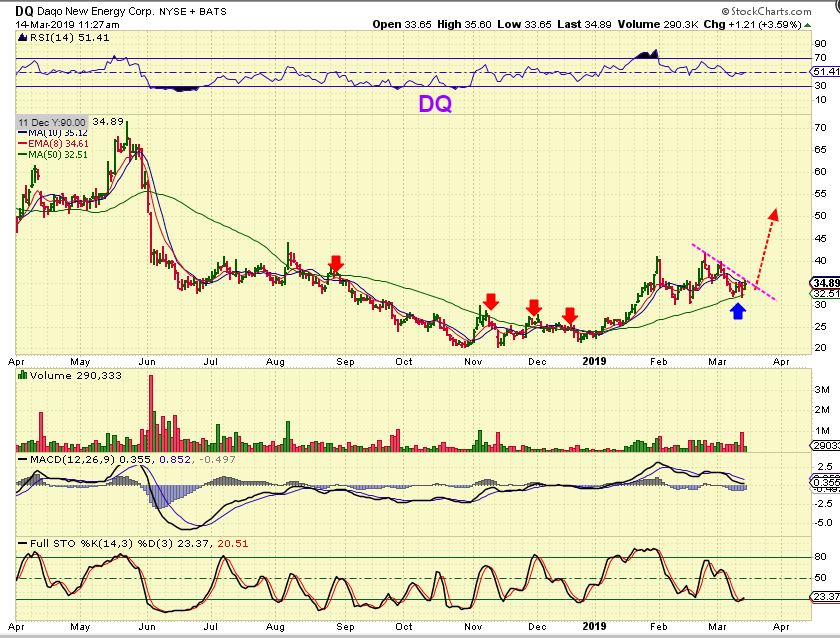This screenshot has height=638, width=840.
Task: Click the 3M volume axis label
Action: pos(822,389)
